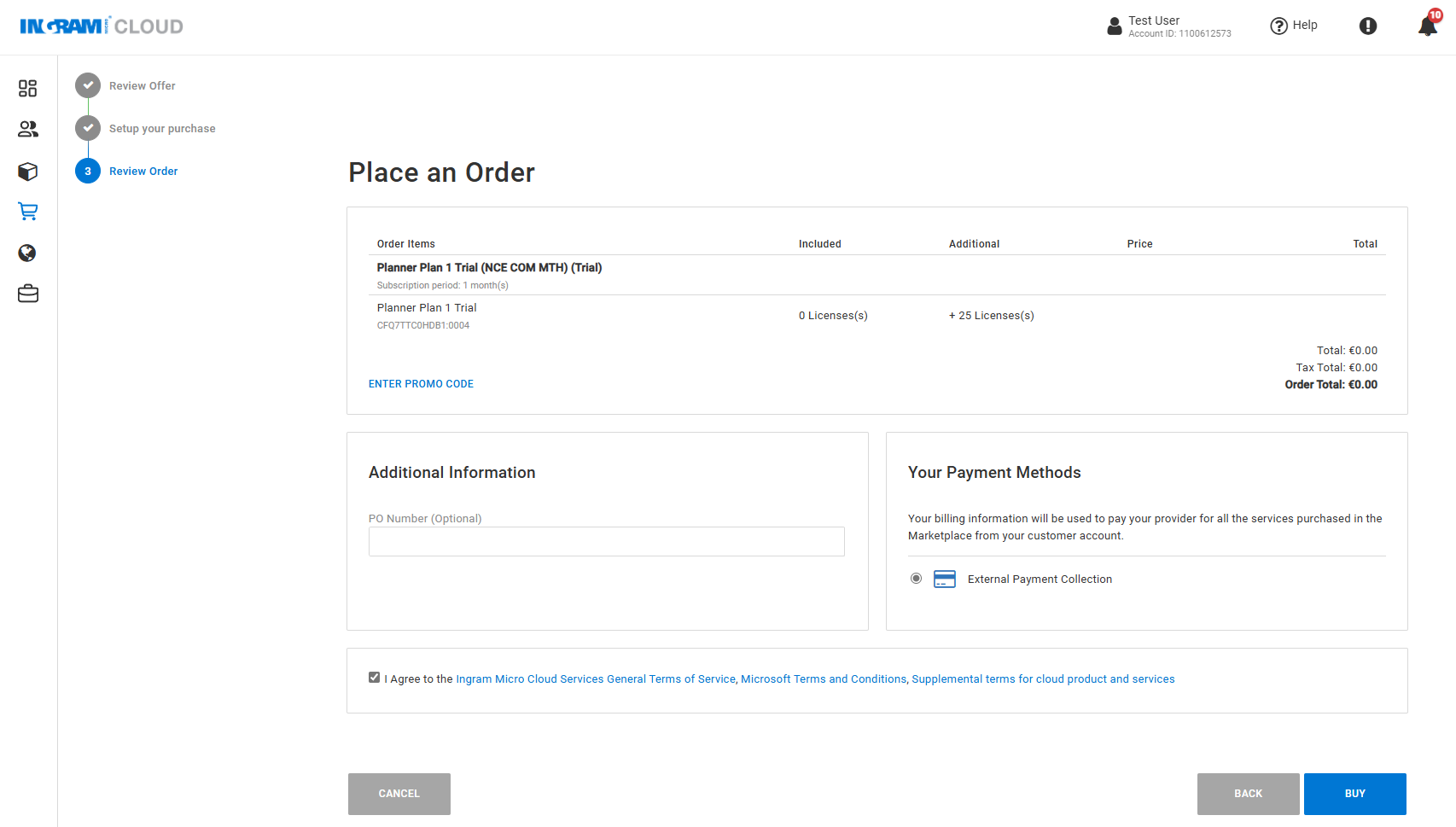Open the briefcase icon in sidebar
1456x827 pixels.
[28, 294]
